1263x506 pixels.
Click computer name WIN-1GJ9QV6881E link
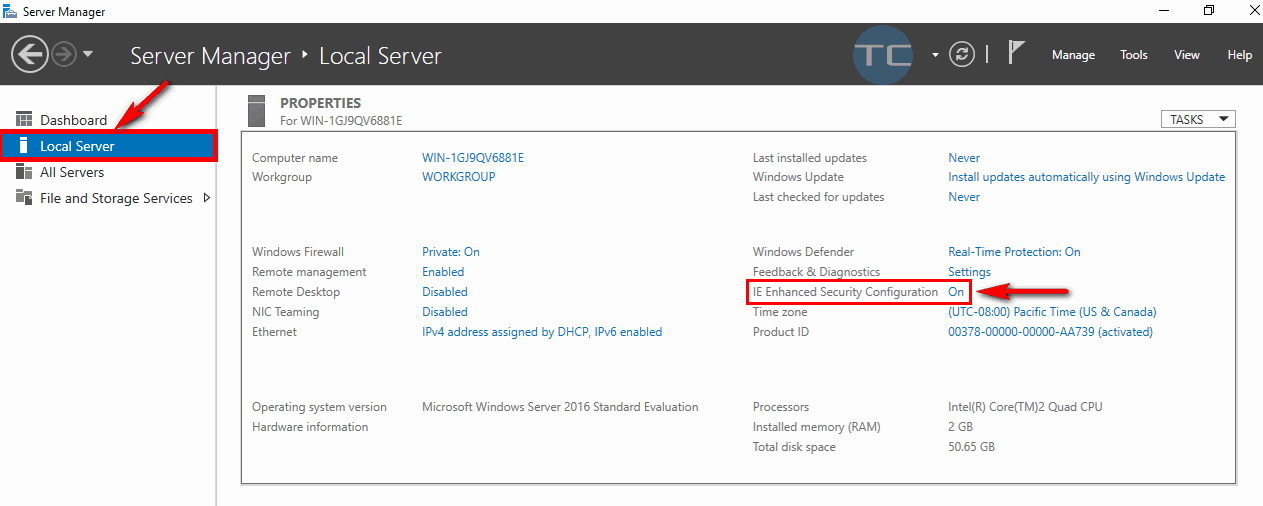click(473, 158)
